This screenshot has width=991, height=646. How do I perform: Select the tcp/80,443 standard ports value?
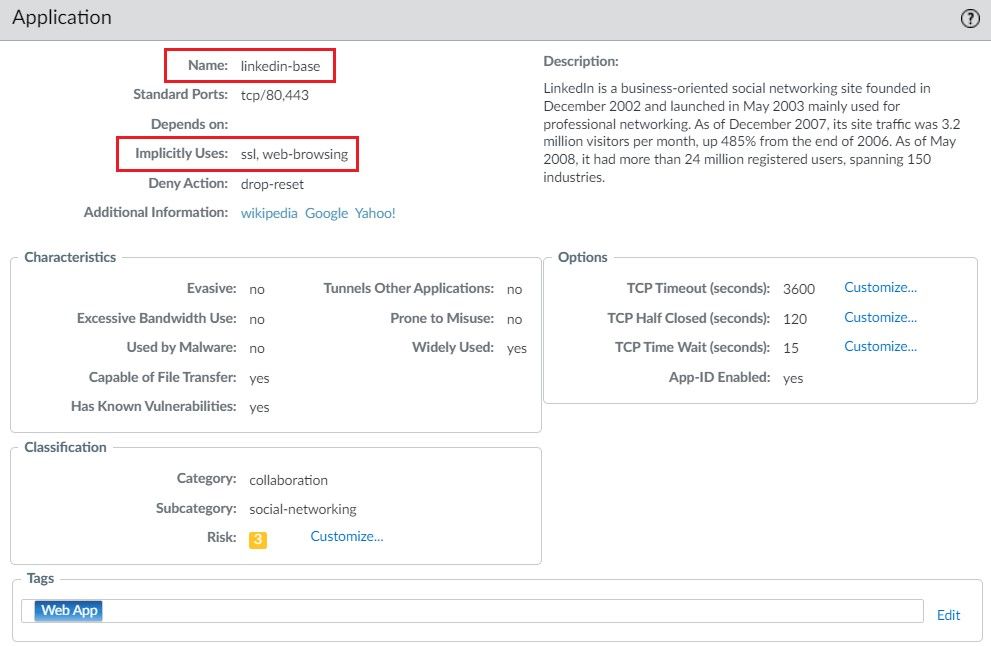pyautogui.click(x=274, y=95)
